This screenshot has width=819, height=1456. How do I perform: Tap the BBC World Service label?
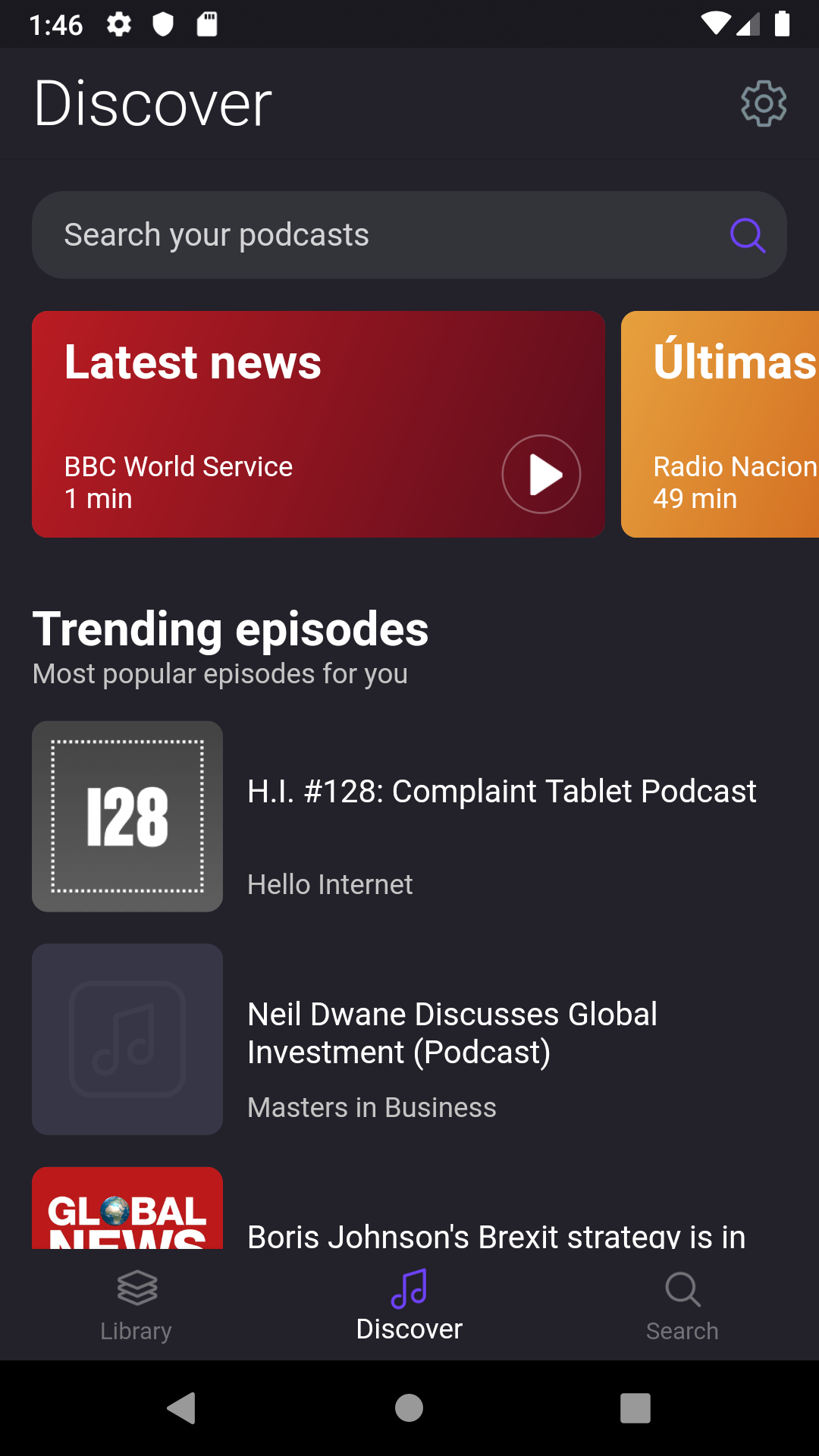click(178, 467)
